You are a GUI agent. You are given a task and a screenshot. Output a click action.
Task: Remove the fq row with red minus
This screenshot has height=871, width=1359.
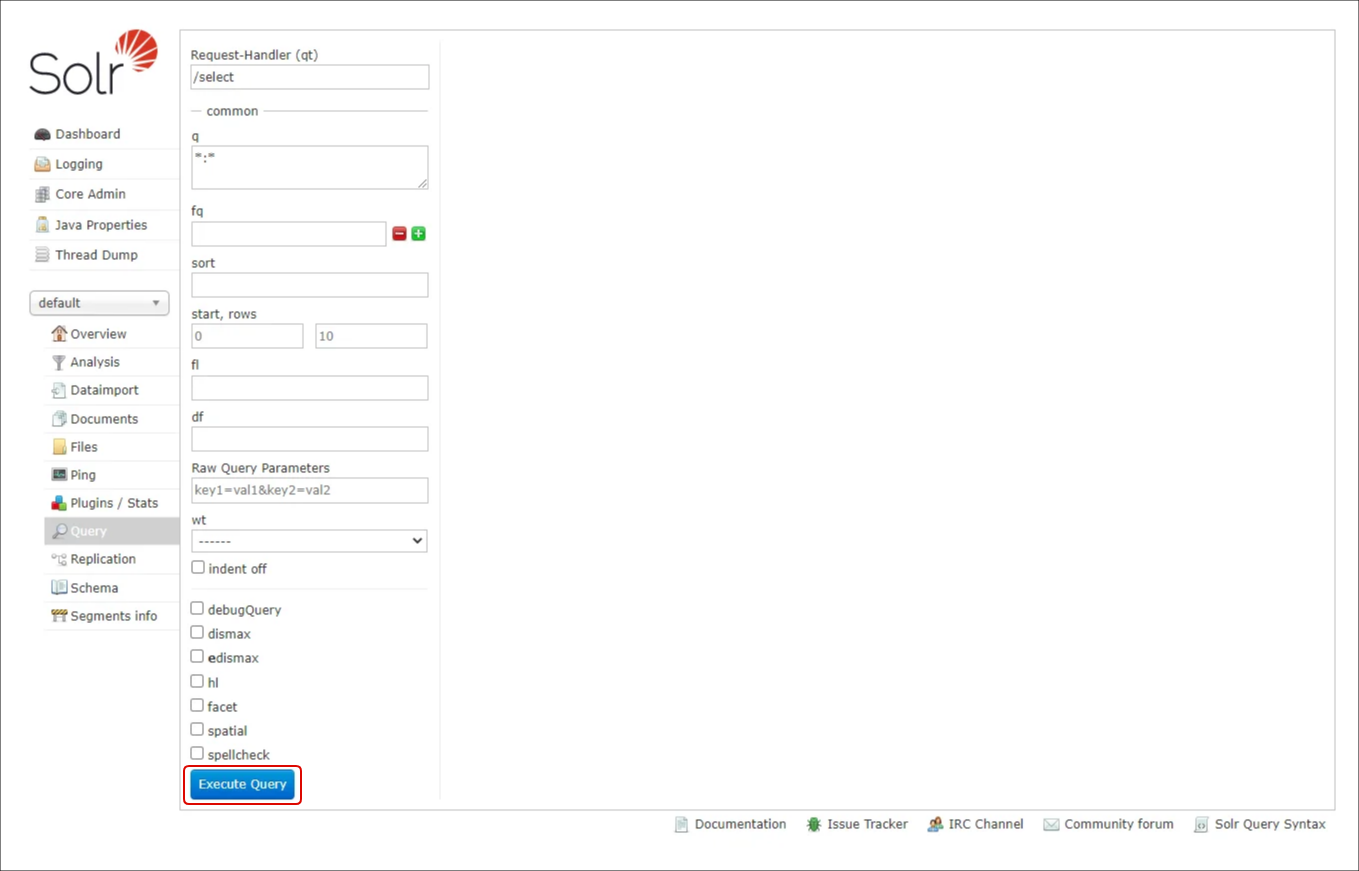399,234
